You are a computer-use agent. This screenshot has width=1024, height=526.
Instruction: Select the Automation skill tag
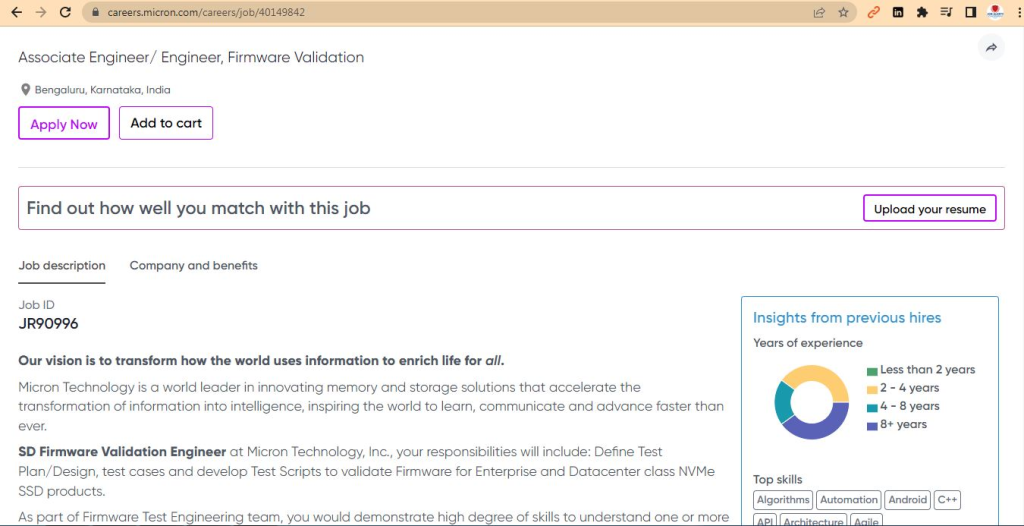click(x=849, y=500)
